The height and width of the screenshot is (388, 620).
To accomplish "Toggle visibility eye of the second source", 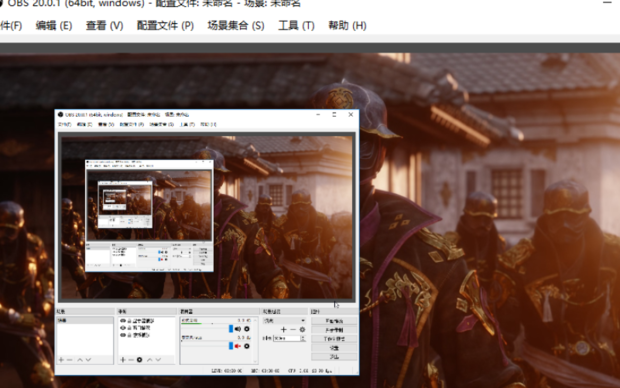I will pyautogui.click(x=123, y=328).
